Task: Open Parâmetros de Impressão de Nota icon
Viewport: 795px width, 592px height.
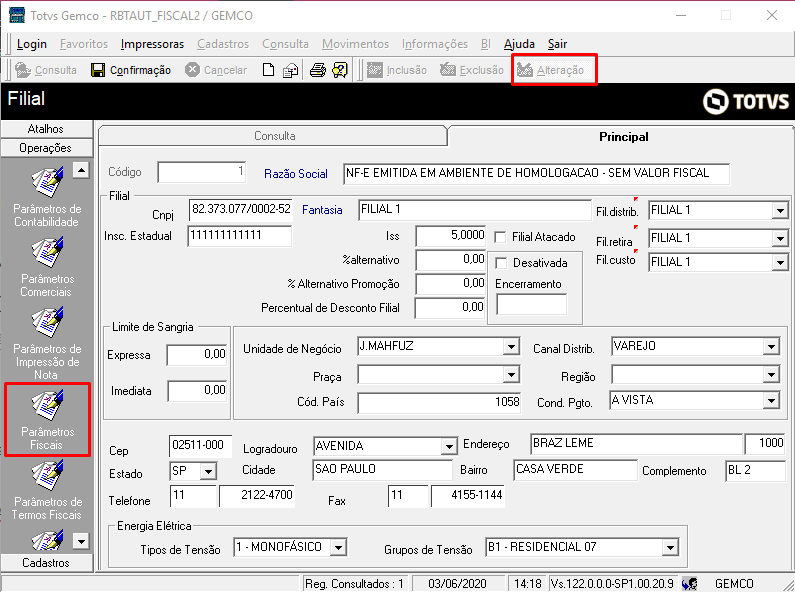Action: click(x=47, y=322)
